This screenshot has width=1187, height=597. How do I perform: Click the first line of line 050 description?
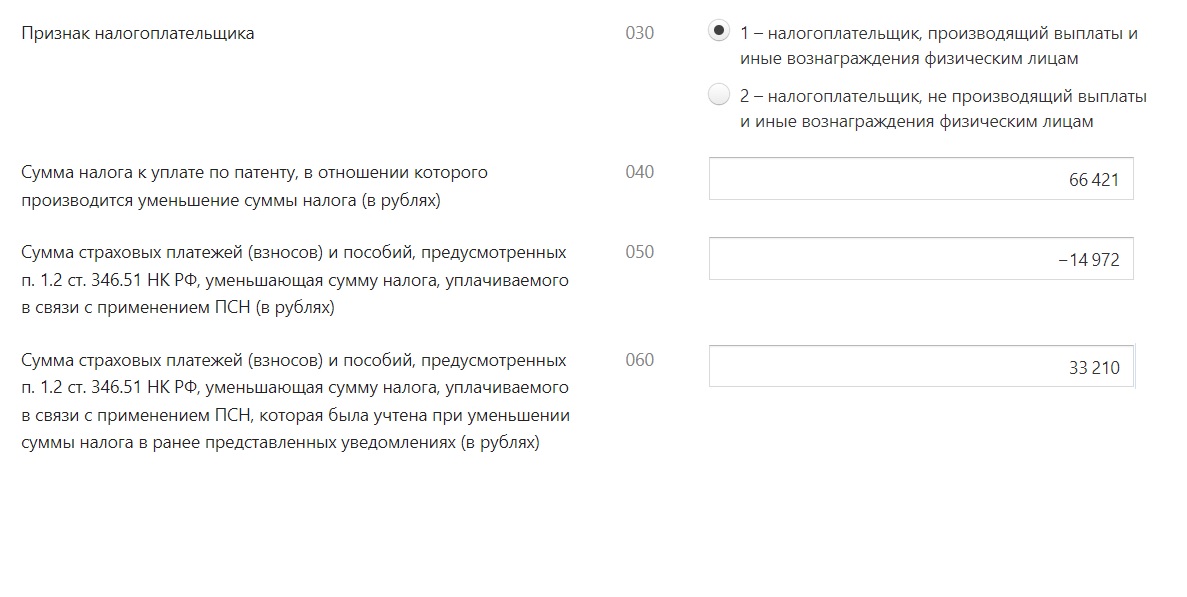coord(294,253)
